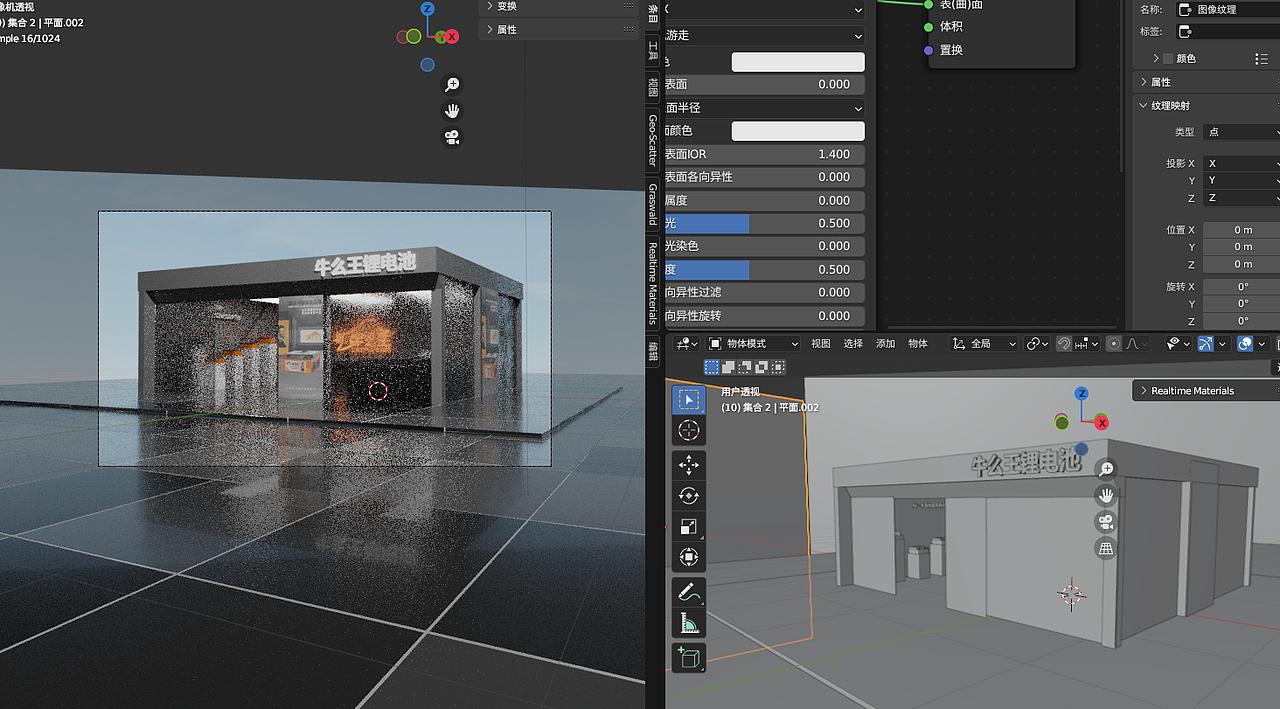Open the 颜色 presets list icon

tap(1262, 59)
